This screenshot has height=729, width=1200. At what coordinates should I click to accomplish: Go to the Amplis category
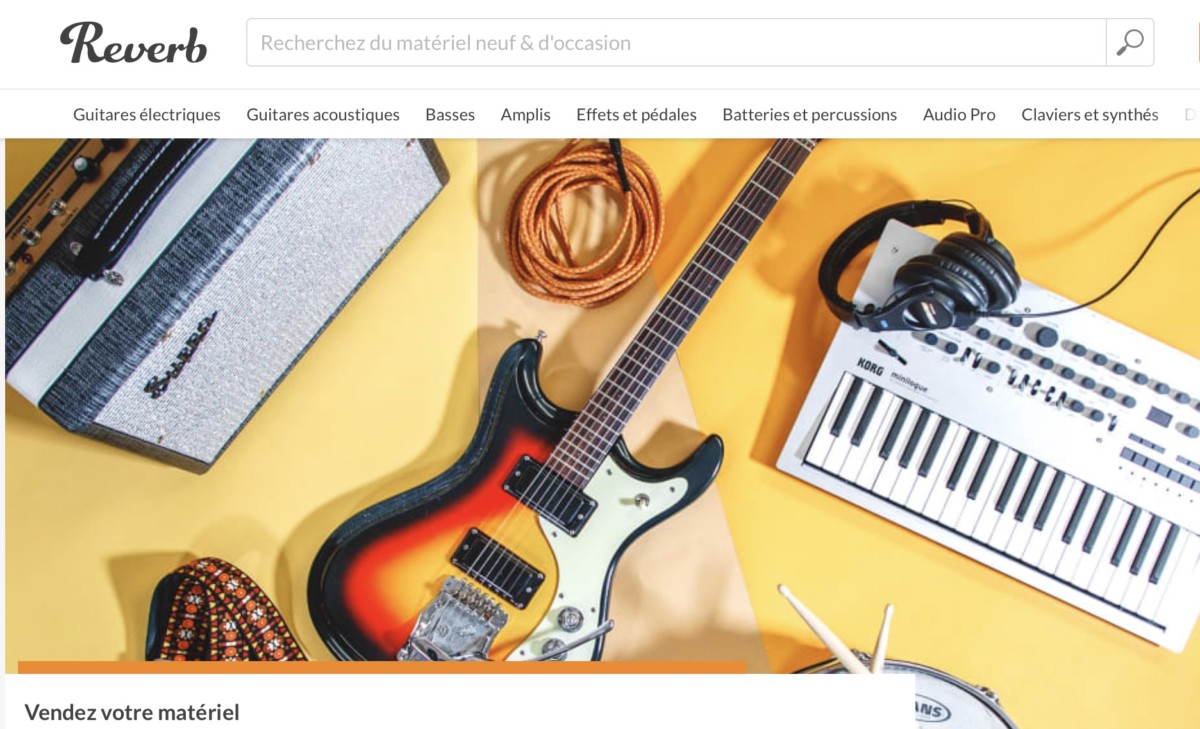click(x=526, y=114)
